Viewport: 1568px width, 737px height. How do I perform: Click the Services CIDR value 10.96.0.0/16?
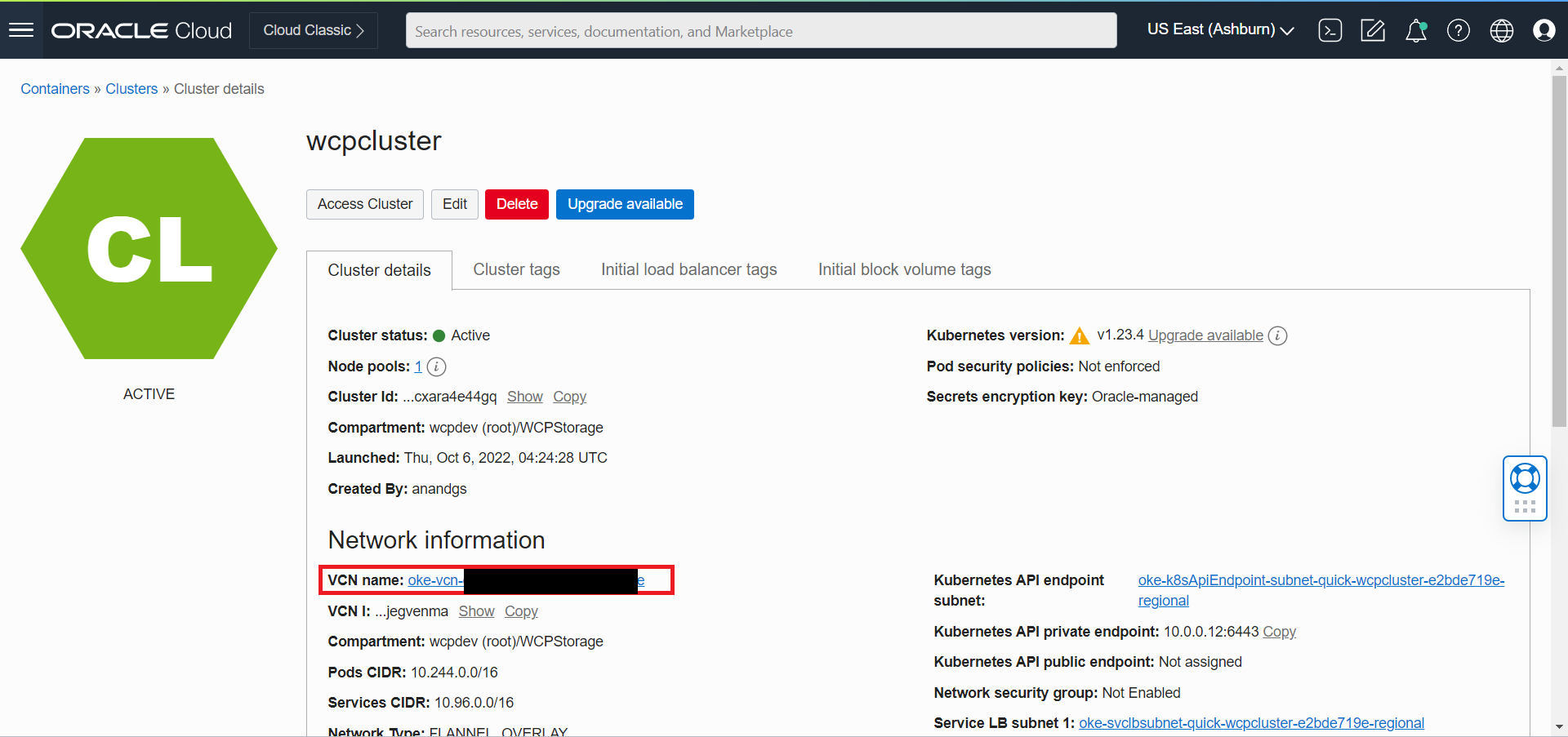(x=474, y=703)
